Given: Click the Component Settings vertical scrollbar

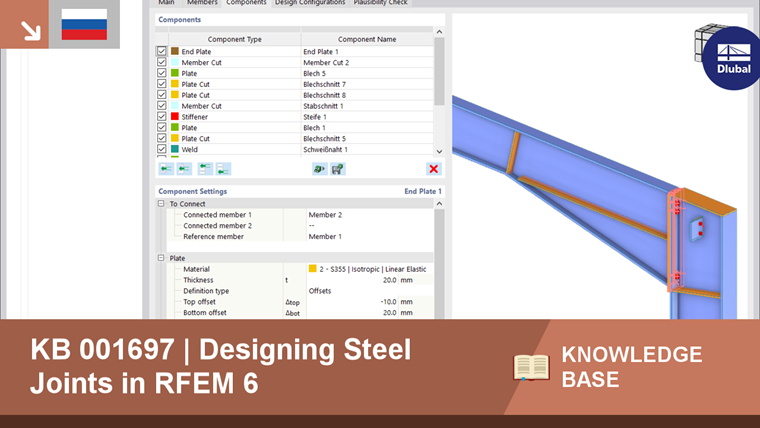Looking at the screenshot, I should click(x=439, y=264).
